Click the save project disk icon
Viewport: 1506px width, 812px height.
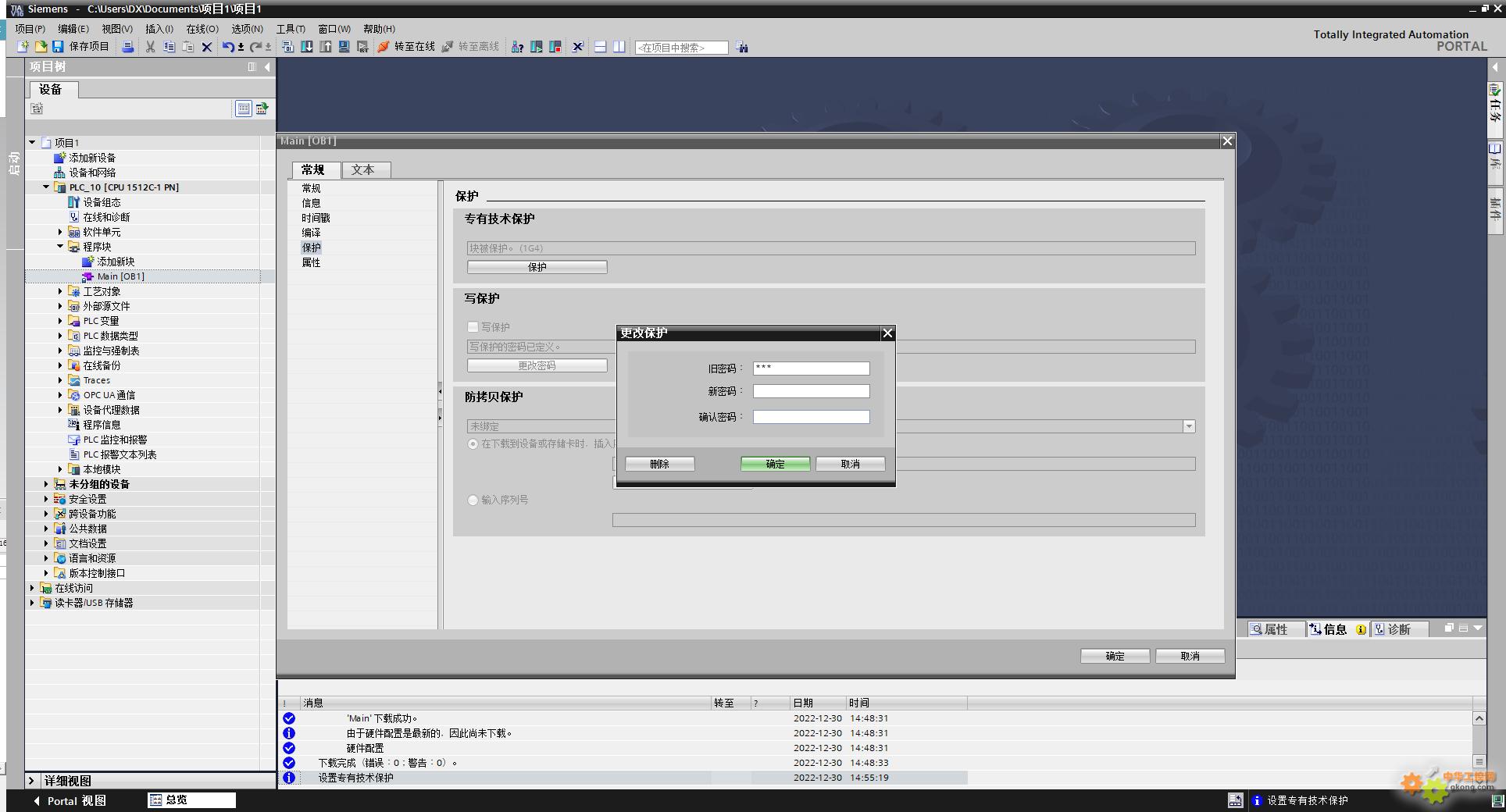(58, 47)
